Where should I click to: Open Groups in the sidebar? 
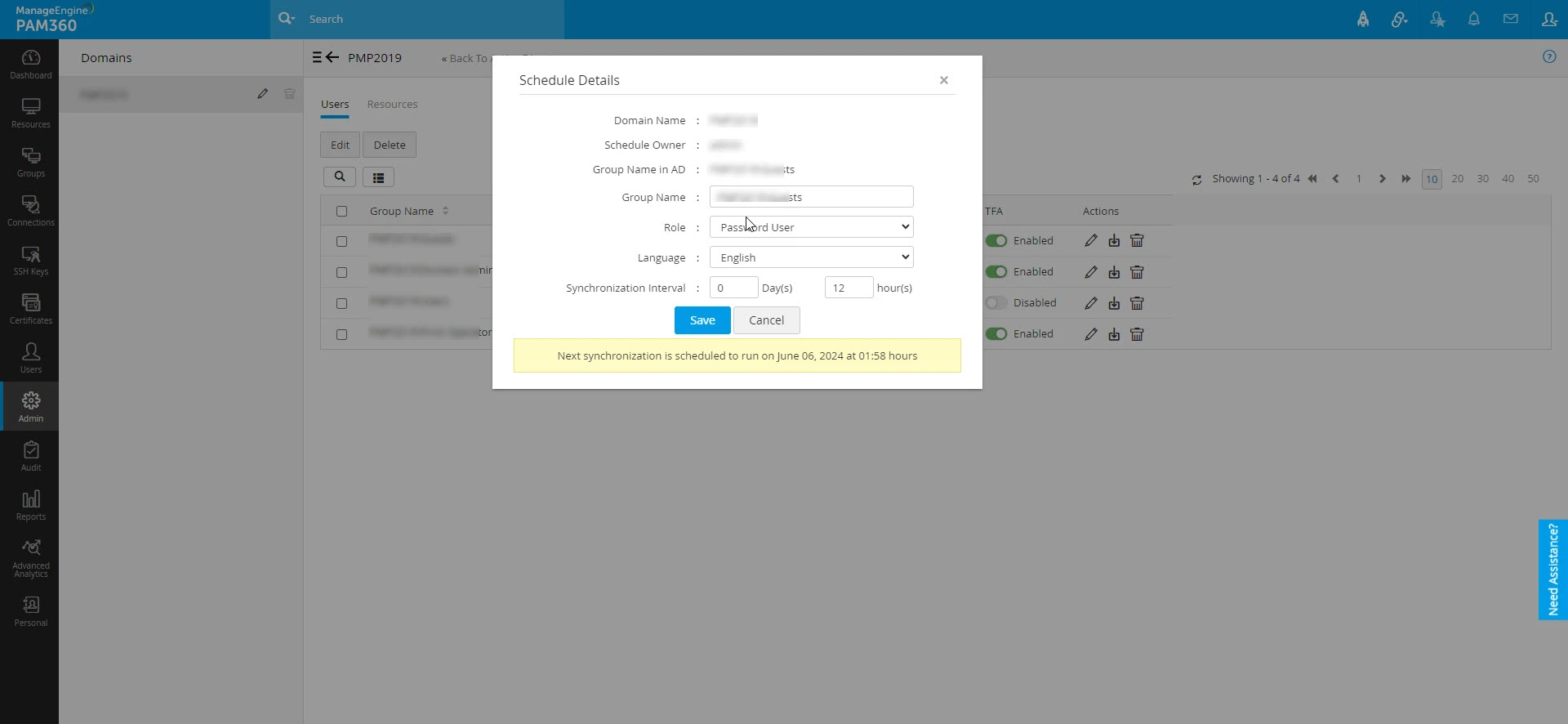(30, 162)
